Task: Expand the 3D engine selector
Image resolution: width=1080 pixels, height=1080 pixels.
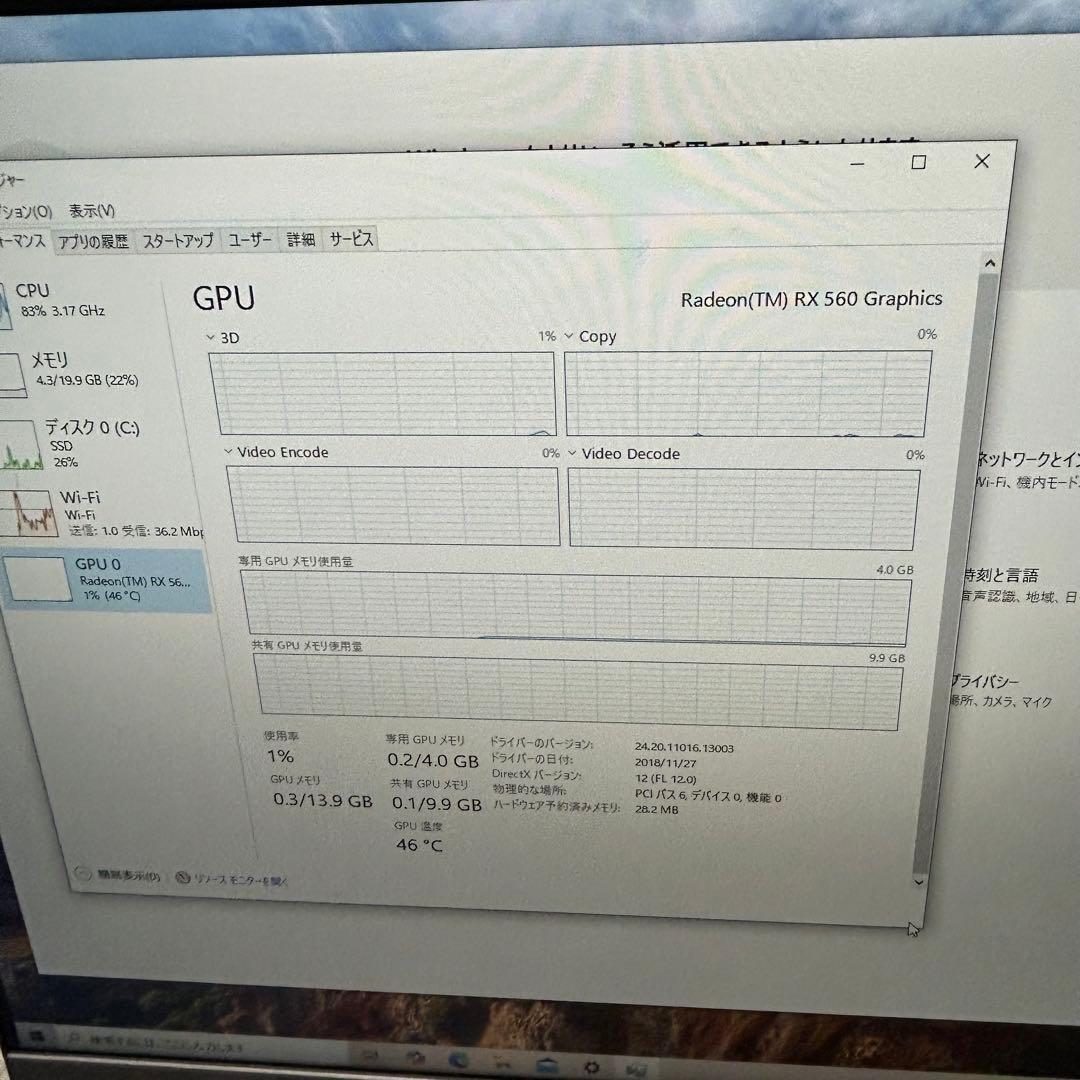Action: (x=208, y=337)
